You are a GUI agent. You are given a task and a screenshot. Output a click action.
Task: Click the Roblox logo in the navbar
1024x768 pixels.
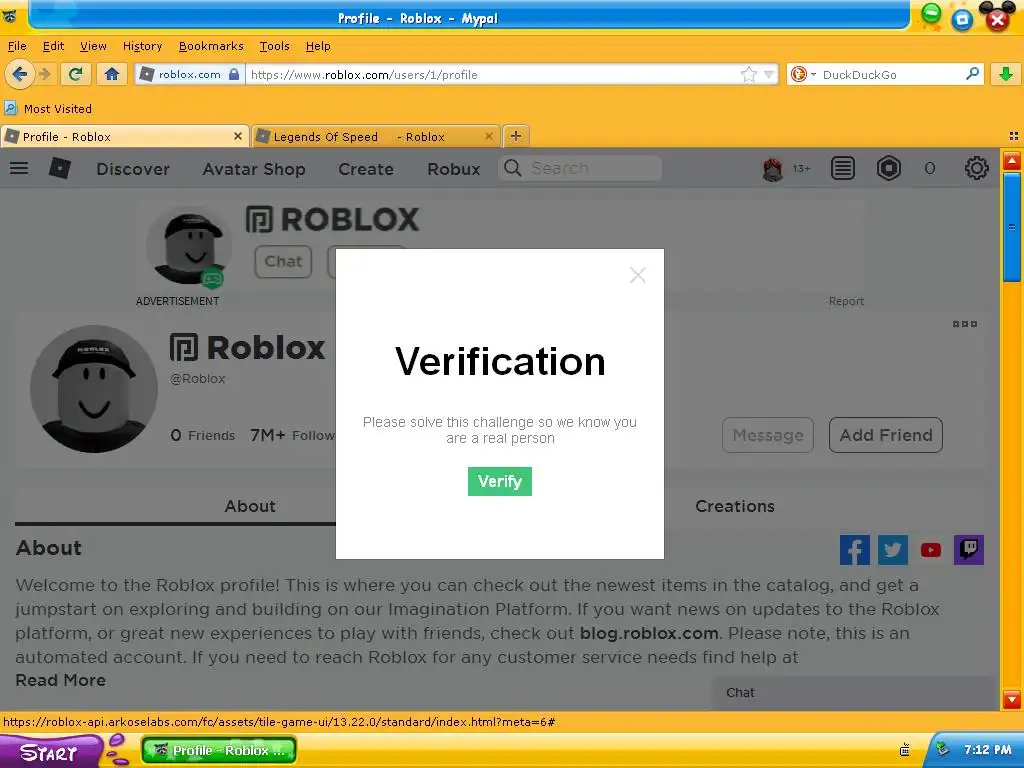click(59, 168)
